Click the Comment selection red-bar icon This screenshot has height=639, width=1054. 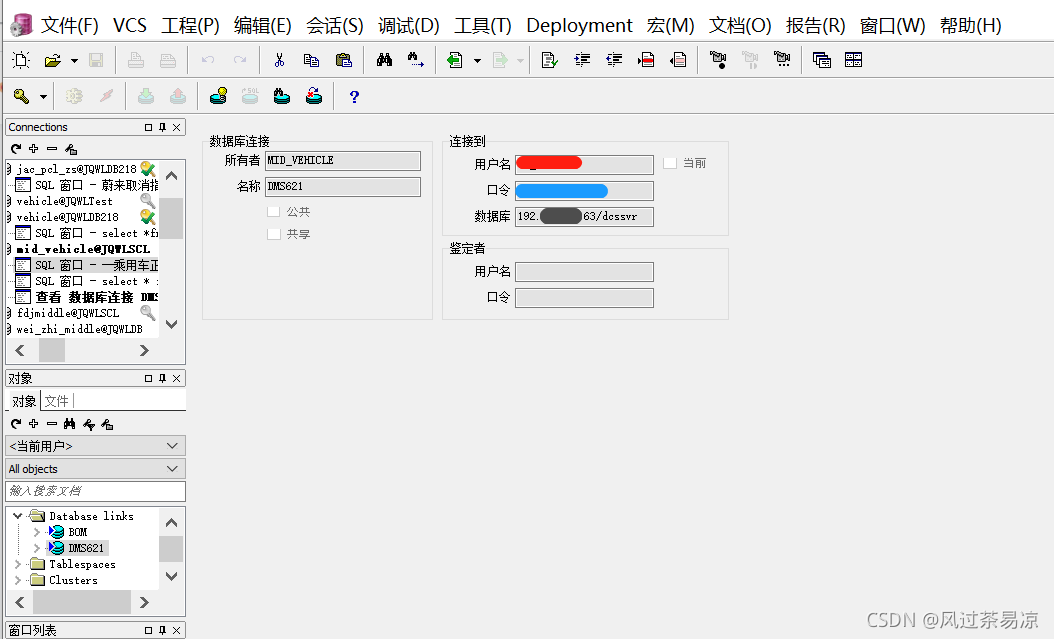coord(646,60)
